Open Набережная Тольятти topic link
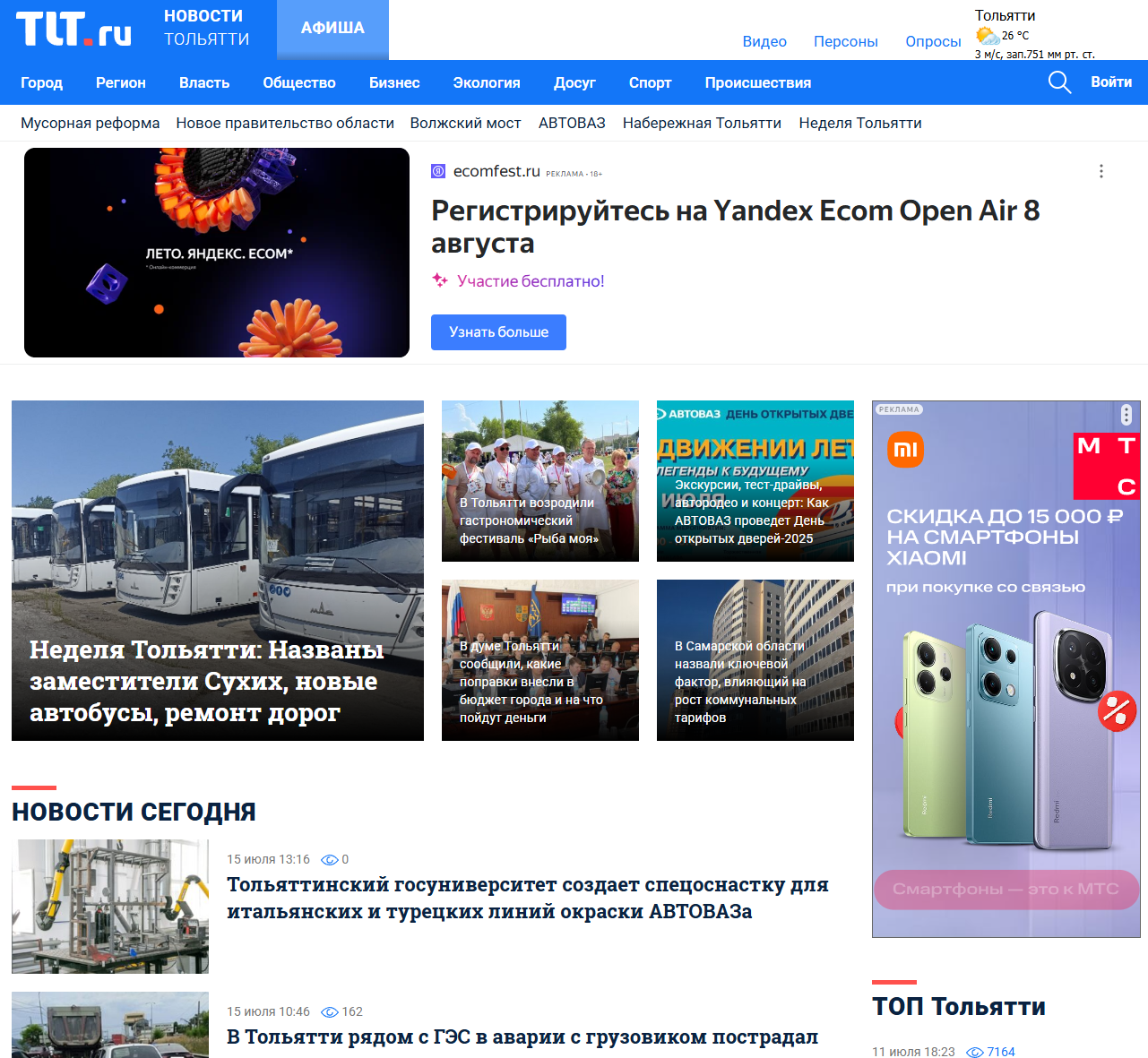The width and height of the screenshot is (1148, 1058). (702, 123)
